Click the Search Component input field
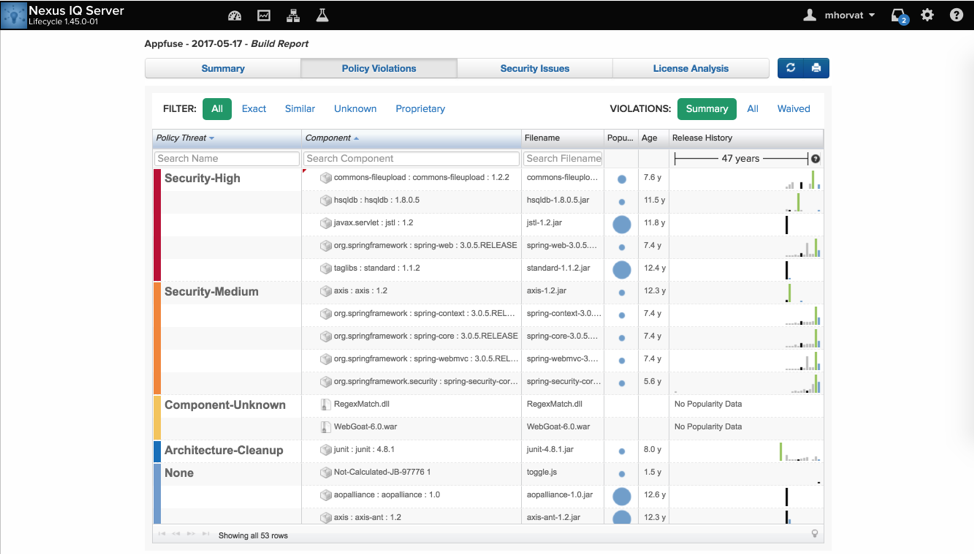This screenshot has width=974, height=554. tap(411, 159)
